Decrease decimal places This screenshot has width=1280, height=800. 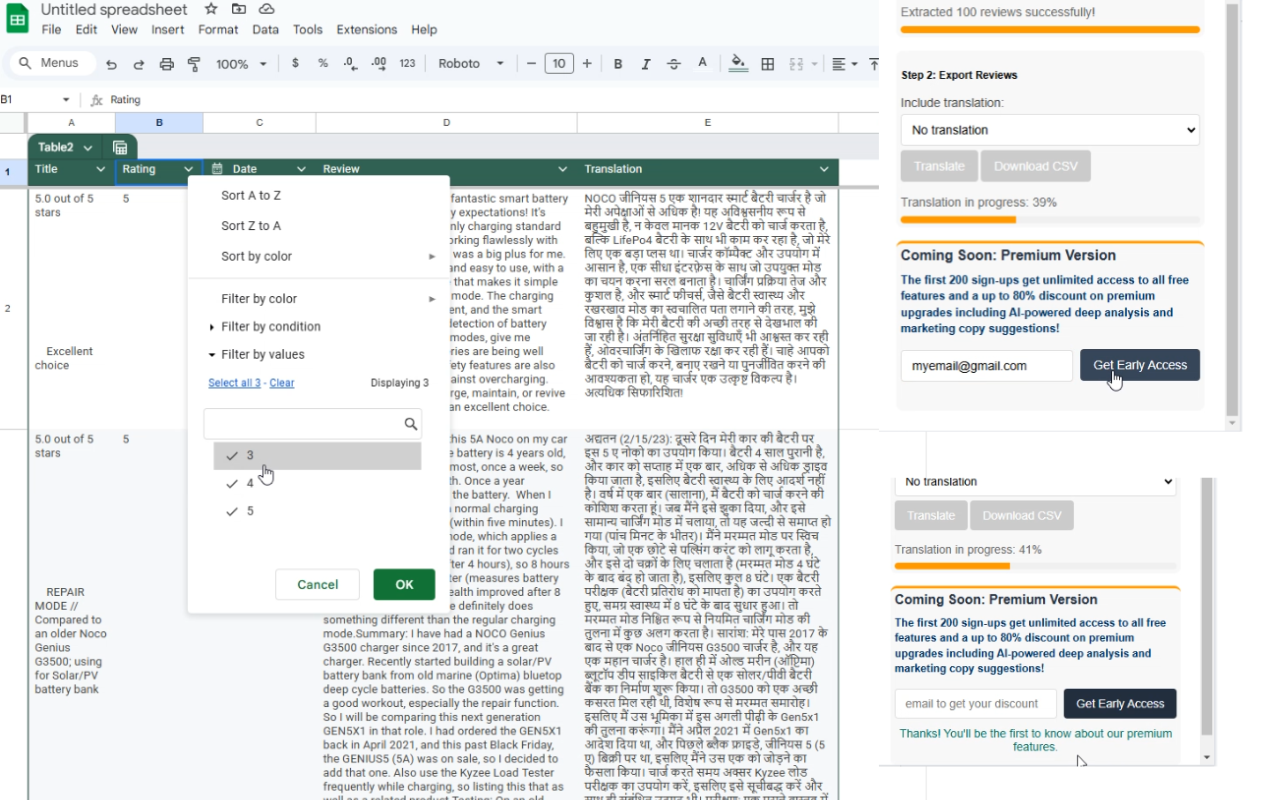coord(350,64)
